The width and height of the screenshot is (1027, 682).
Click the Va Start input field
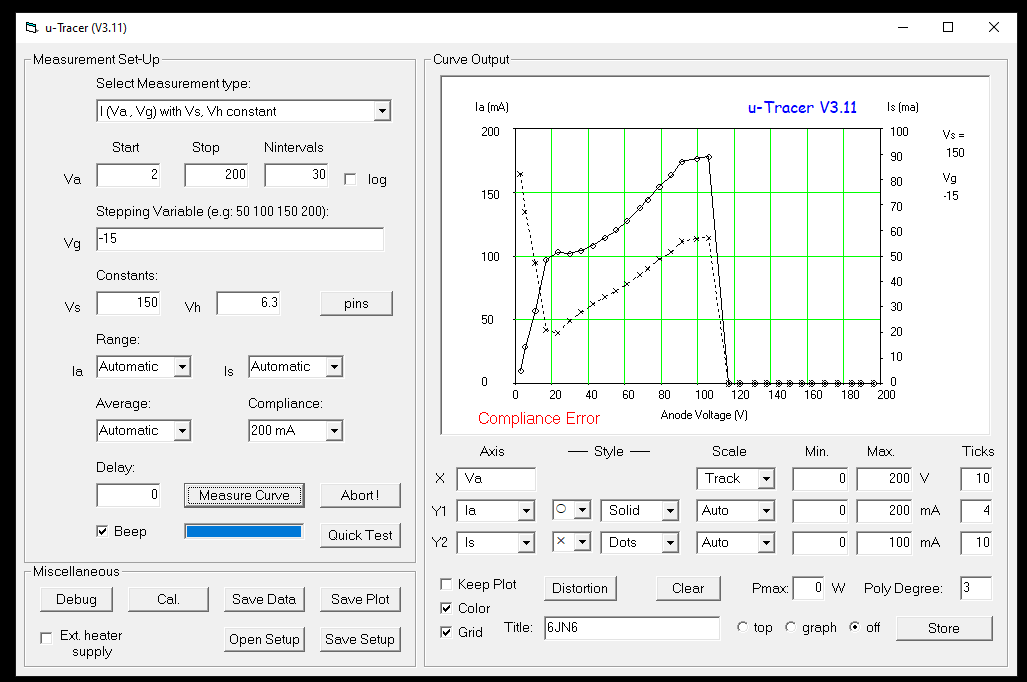pos(128,175)
